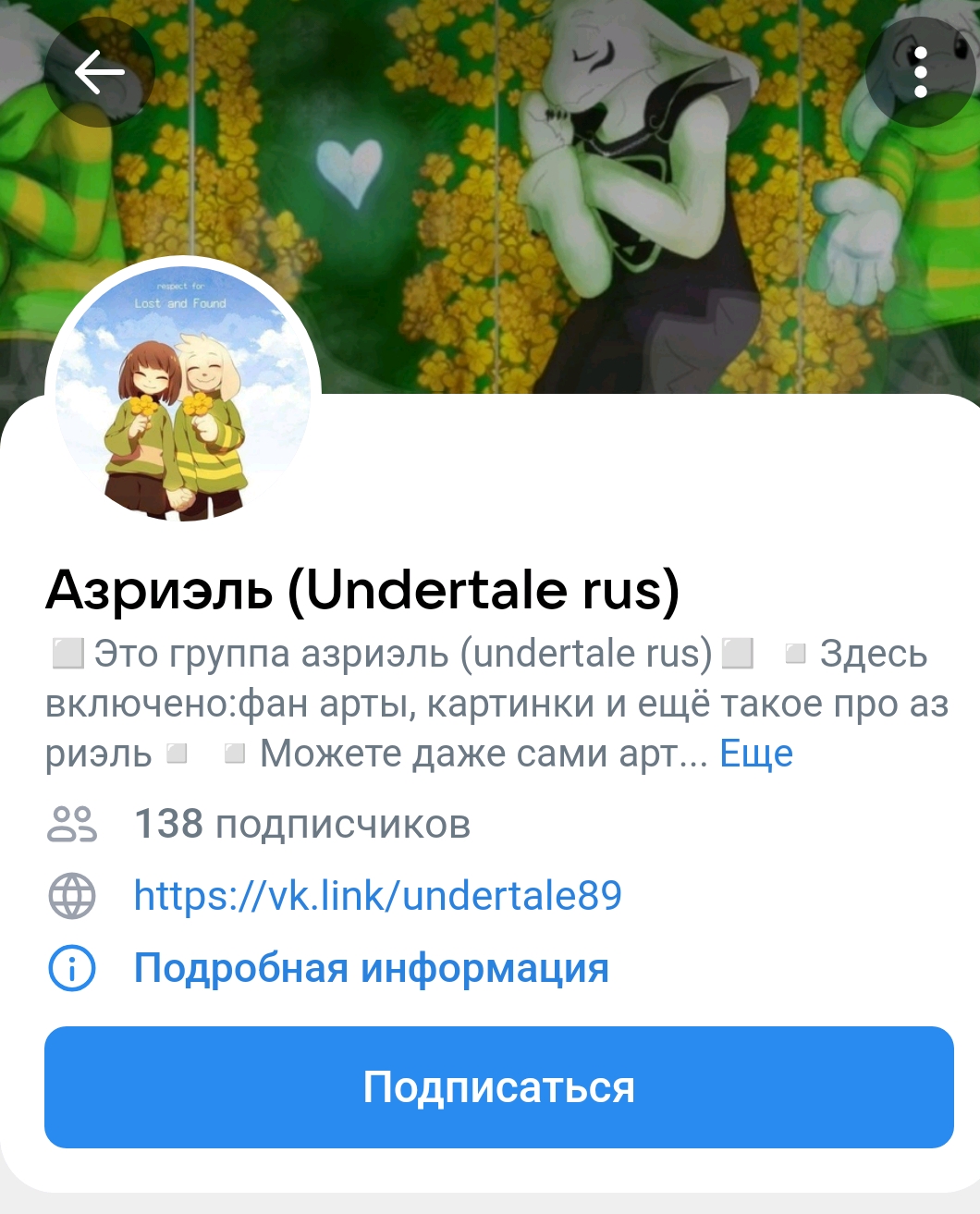This screenshot has width=980, height=1214.
Task: Tap the Подписаться button
Action: [499, 1087]
